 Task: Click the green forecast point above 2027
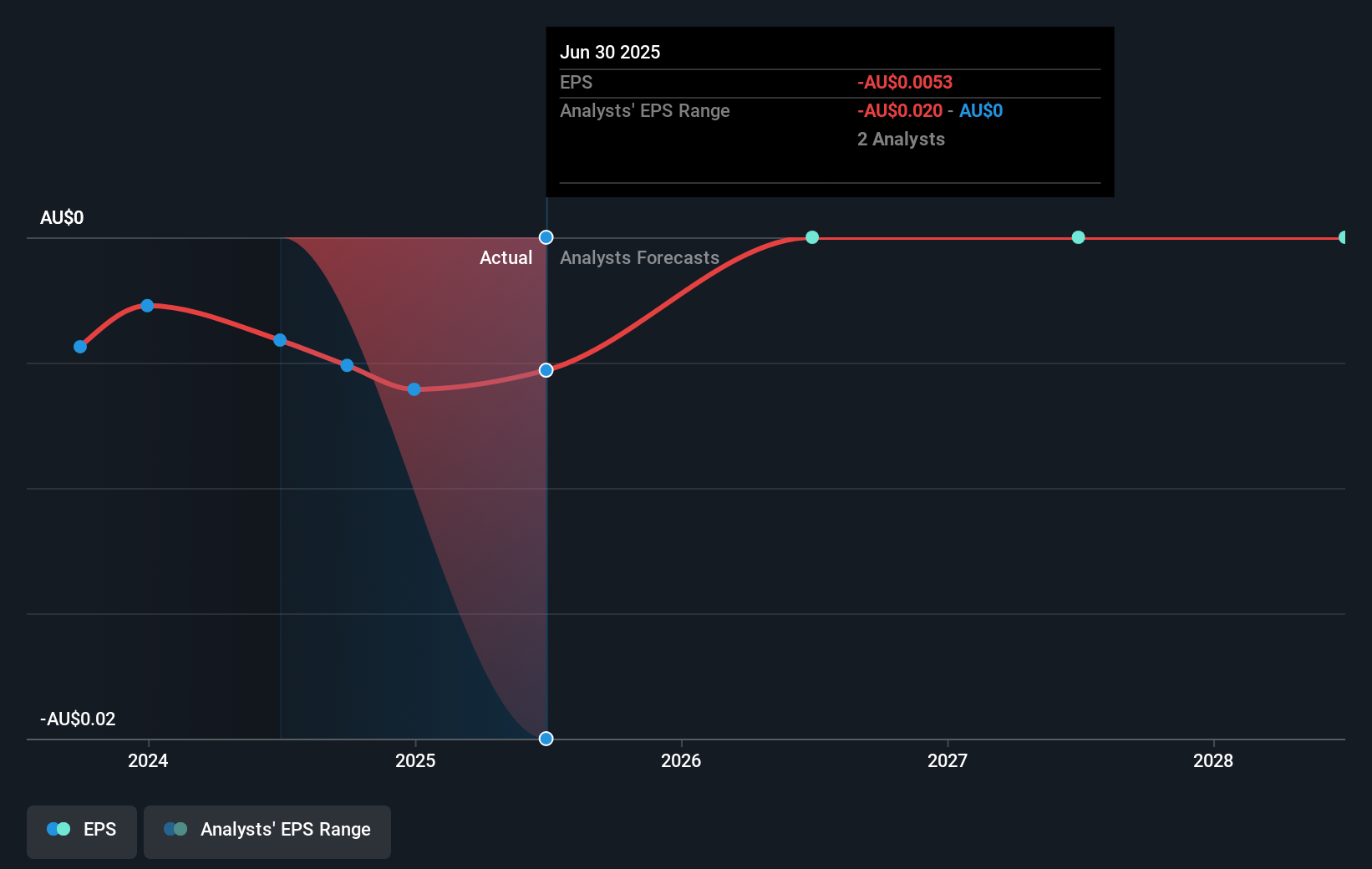(x=1078, y=237)
